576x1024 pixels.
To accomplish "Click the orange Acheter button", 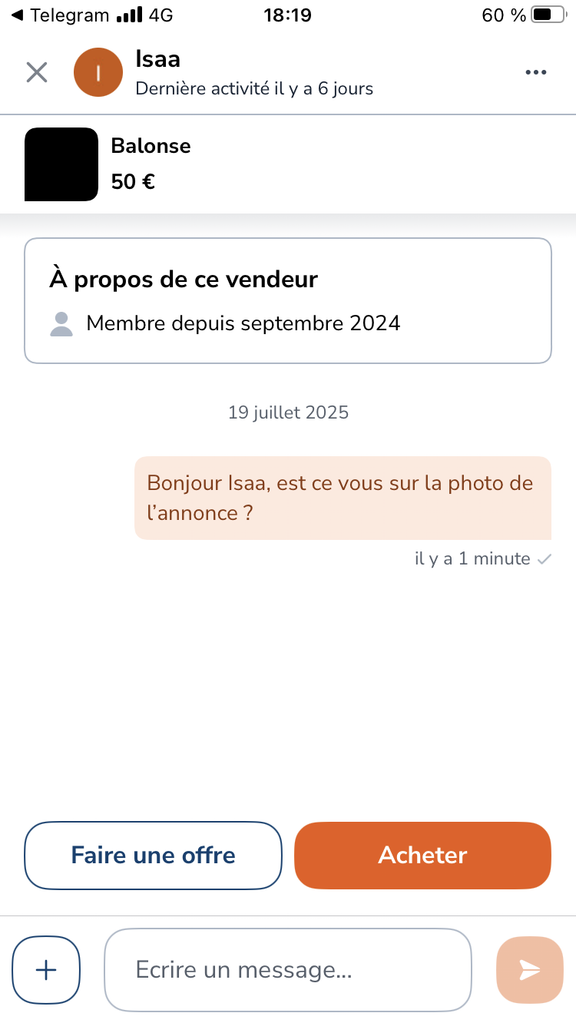I will (423, 856).
